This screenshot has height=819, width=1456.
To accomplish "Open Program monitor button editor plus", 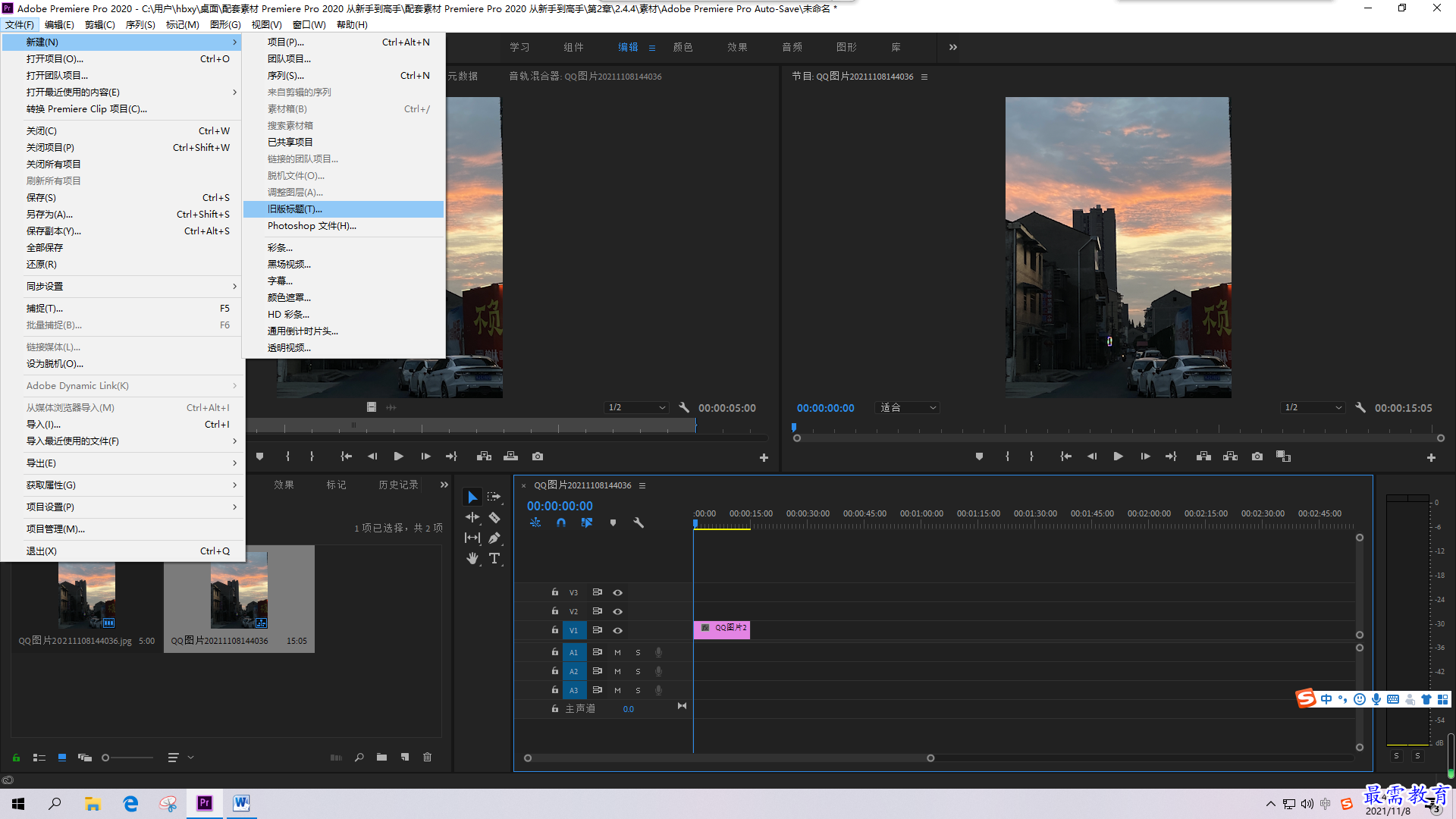I will coord(1431,457).
